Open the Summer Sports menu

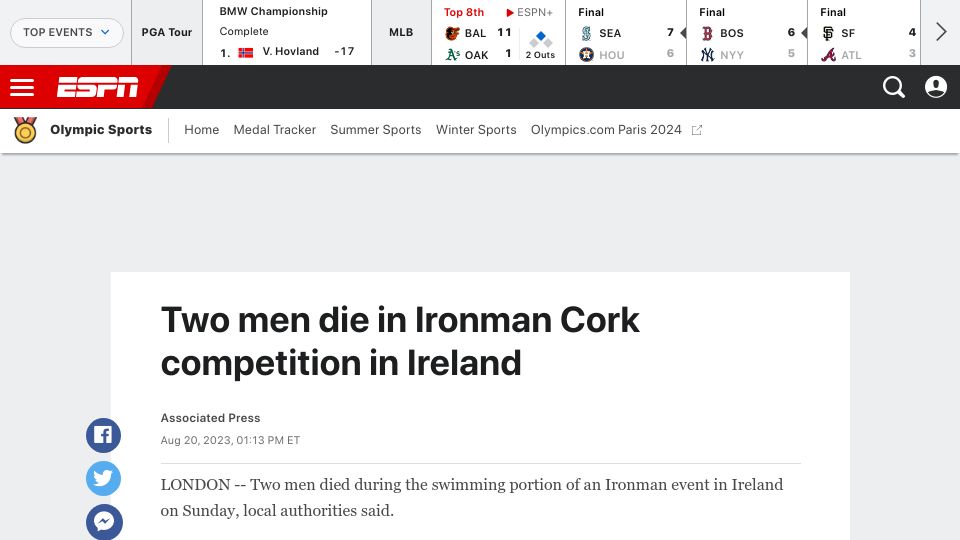(375, 130)
